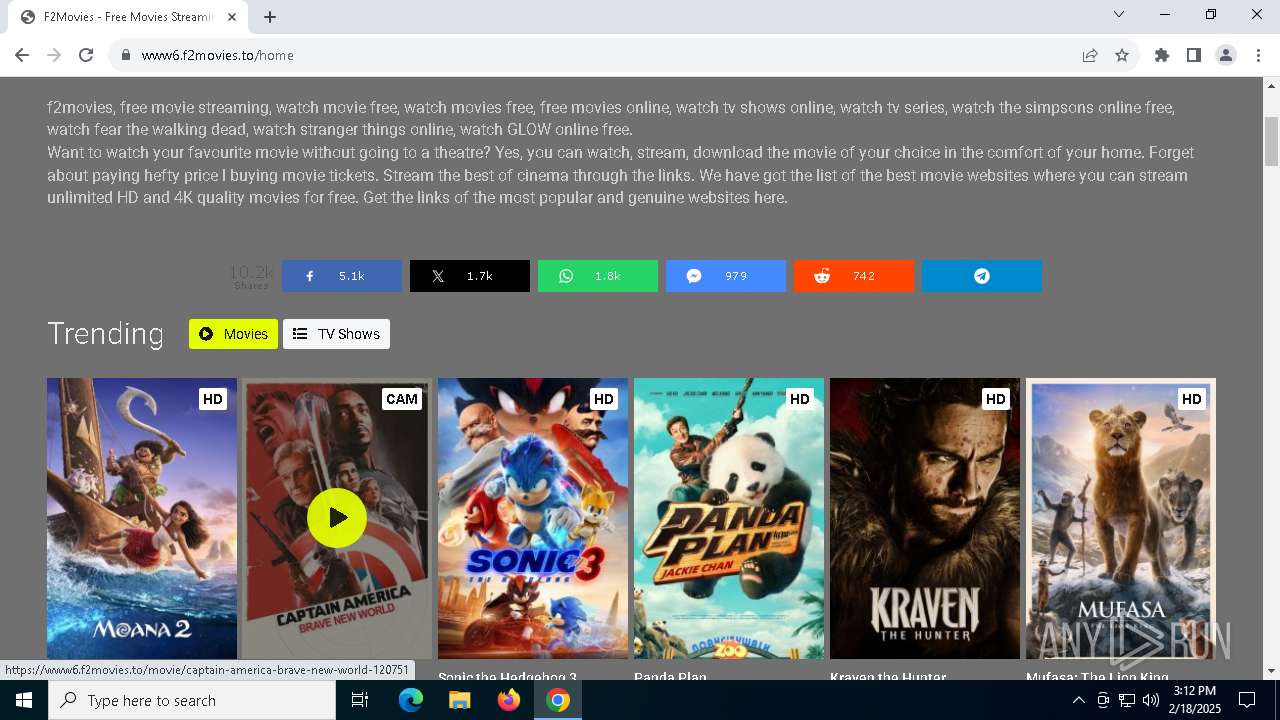Share on X button 1.7k
1280x720 pixels.
470,276
